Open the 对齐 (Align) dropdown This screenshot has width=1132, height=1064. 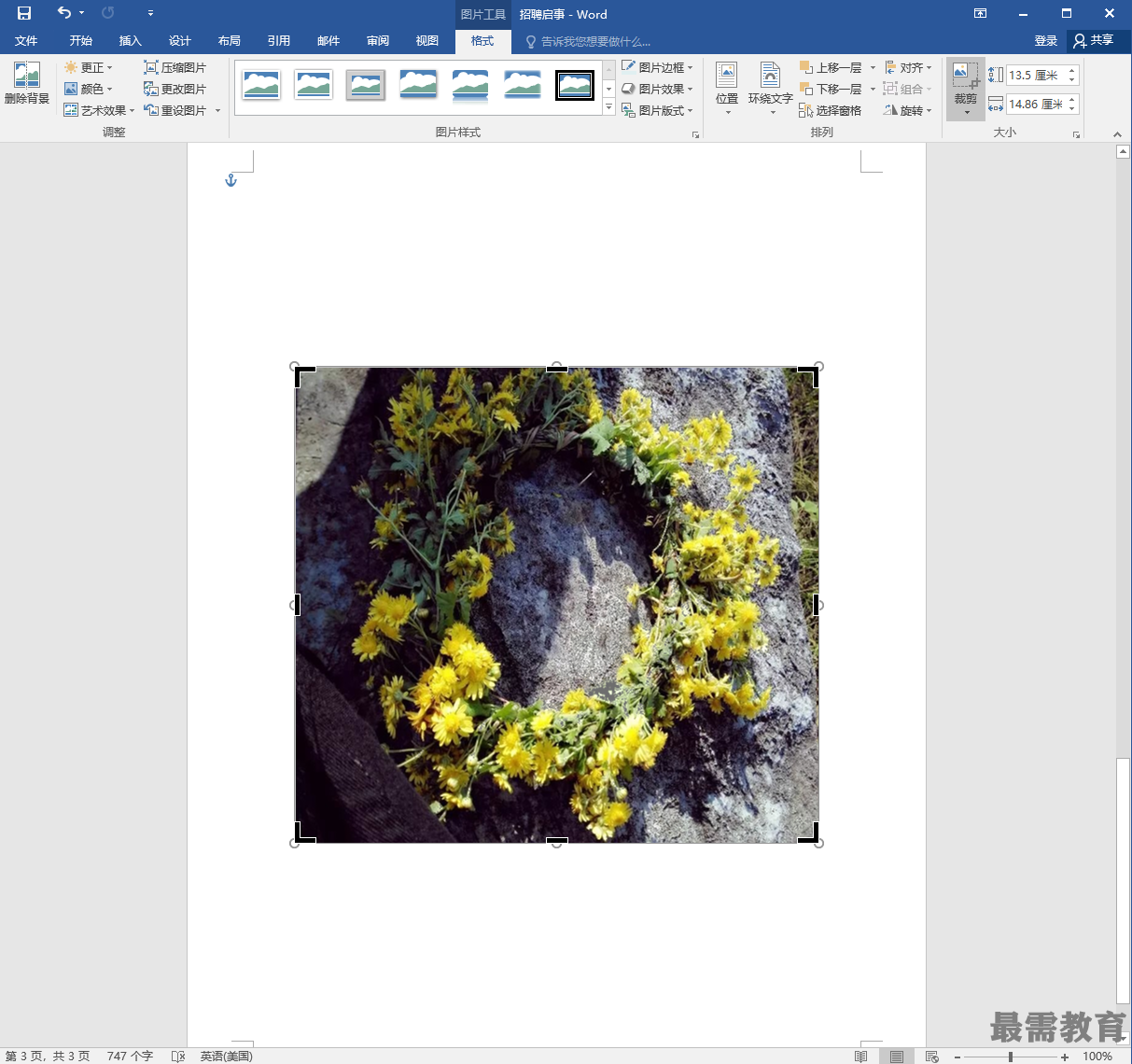(x=907, y=67)
